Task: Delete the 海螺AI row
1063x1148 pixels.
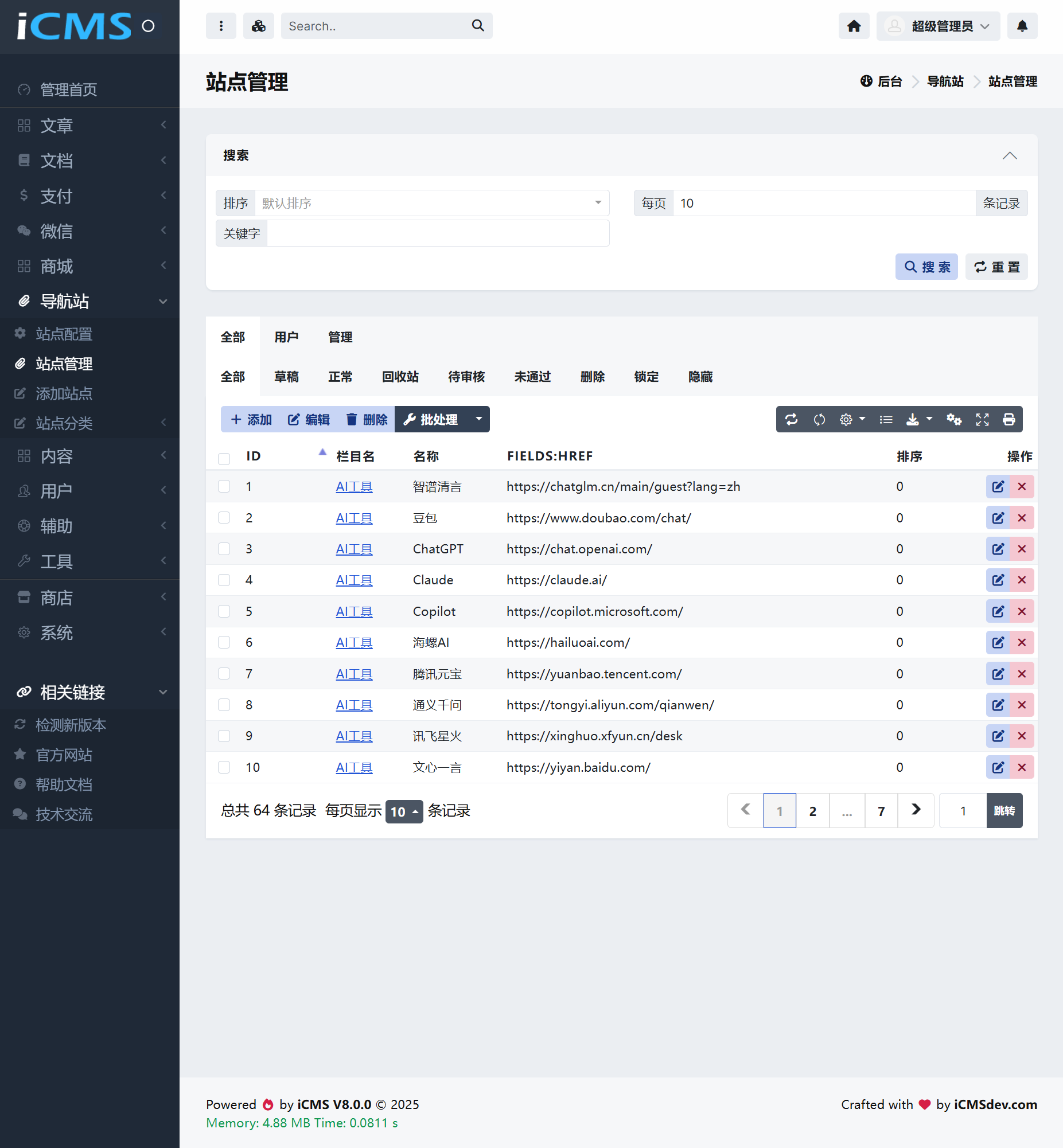Action: click(1022, 643)
